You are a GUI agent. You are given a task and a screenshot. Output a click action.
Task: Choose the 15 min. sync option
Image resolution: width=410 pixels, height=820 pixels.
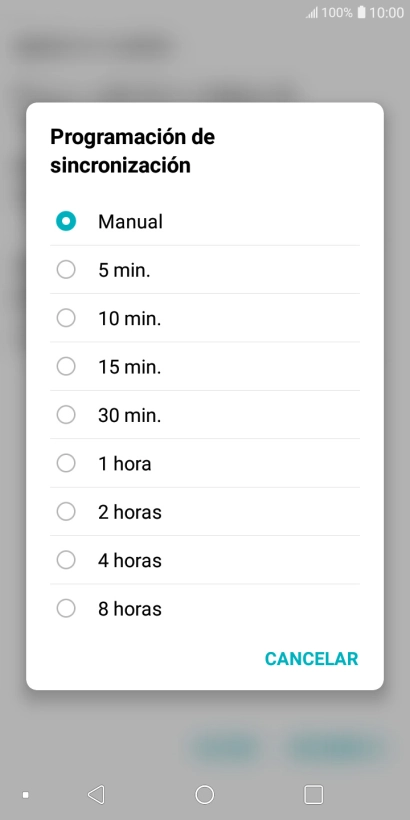(204, 367)
